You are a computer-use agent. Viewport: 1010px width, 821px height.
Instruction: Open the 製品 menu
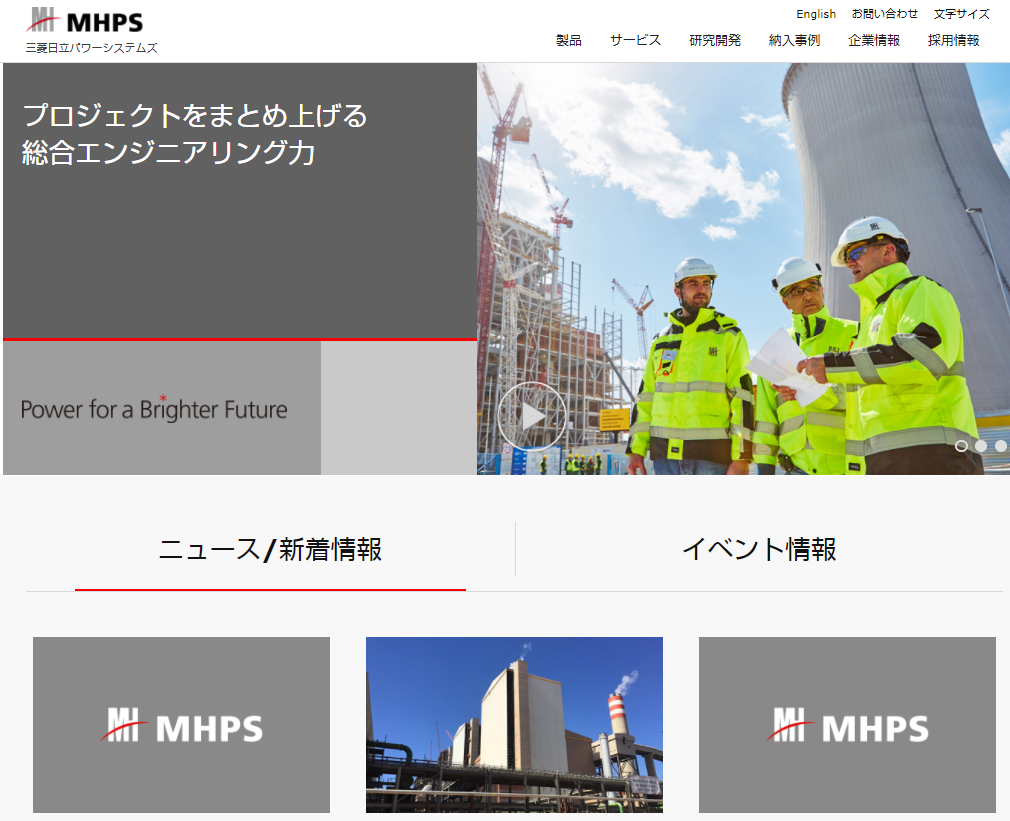(x=569, y=40)
